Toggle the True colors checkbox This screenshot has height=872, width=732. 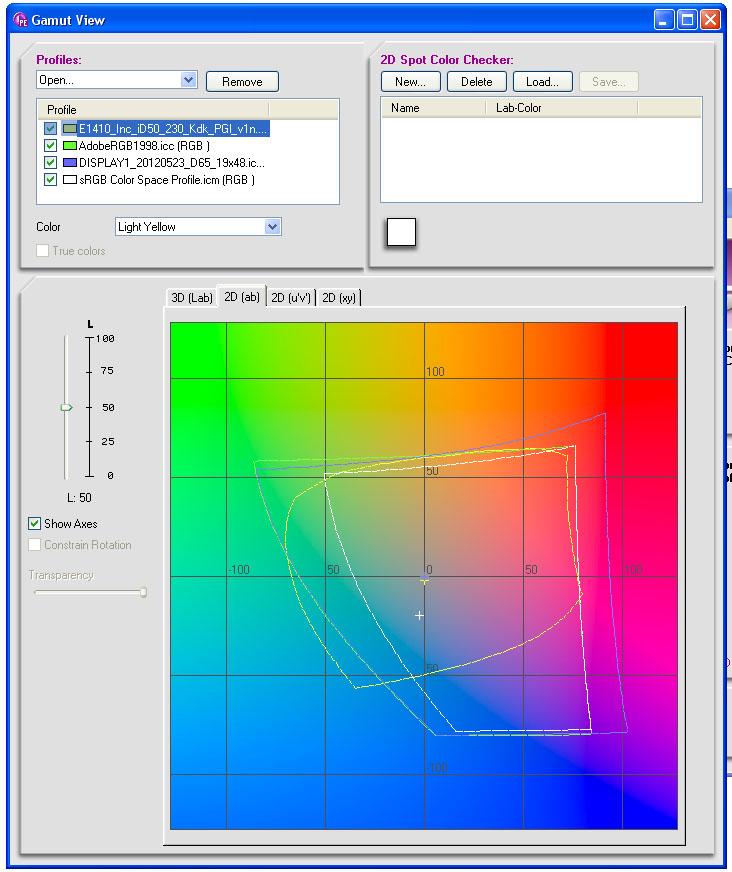42,251
